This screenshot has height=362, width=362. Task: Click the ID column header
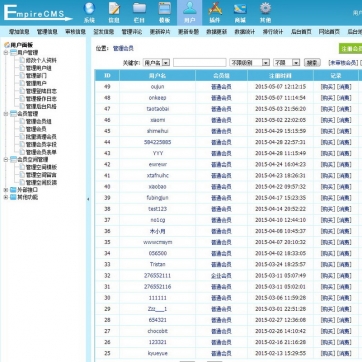107,76
